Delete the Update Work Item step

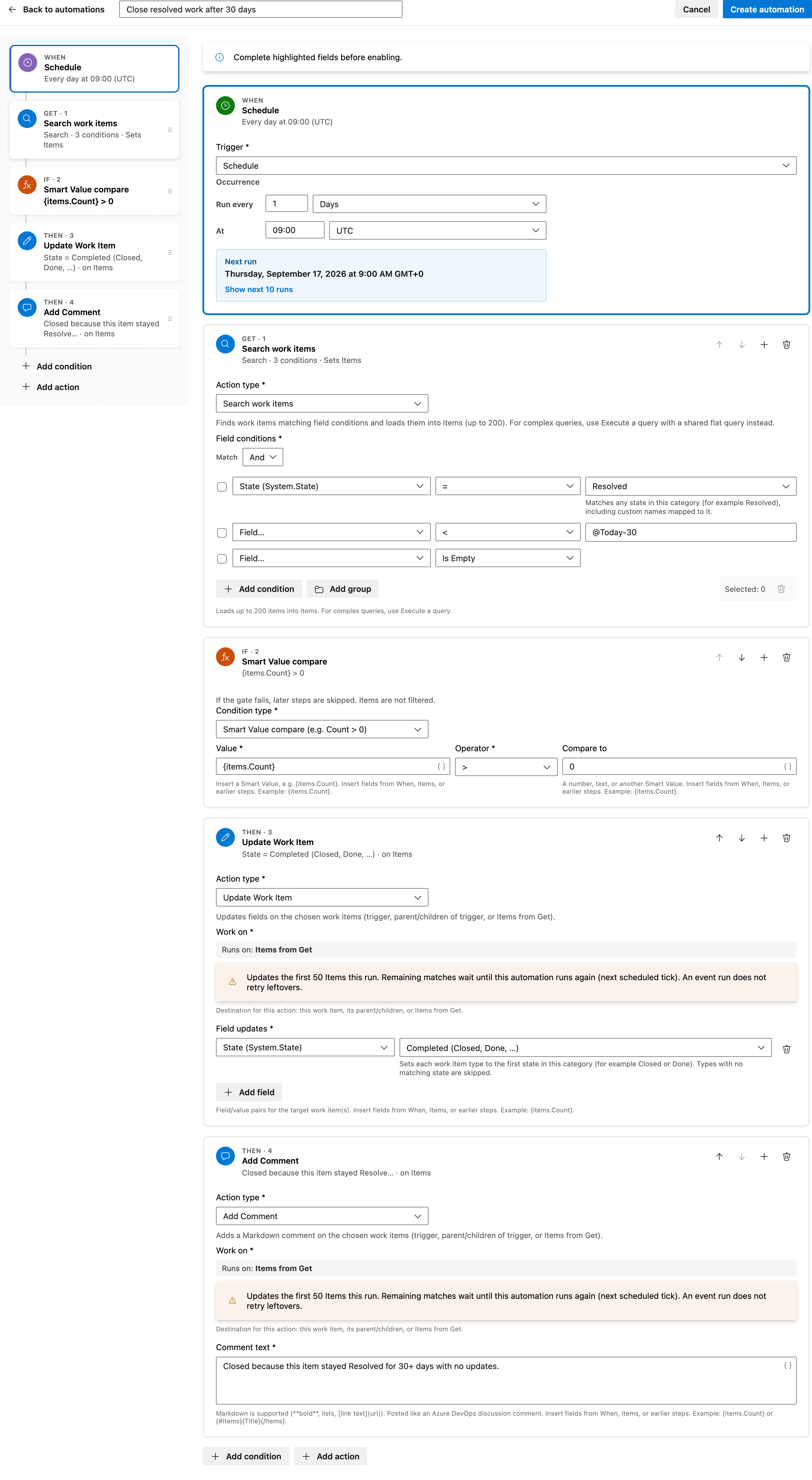(x=786, y=838)
